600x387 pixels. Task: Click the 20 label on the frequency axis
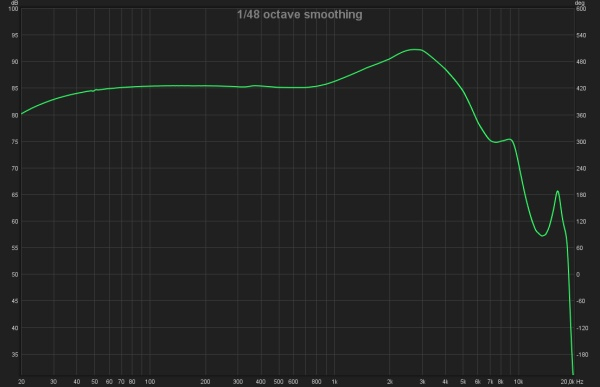(21, 382)
